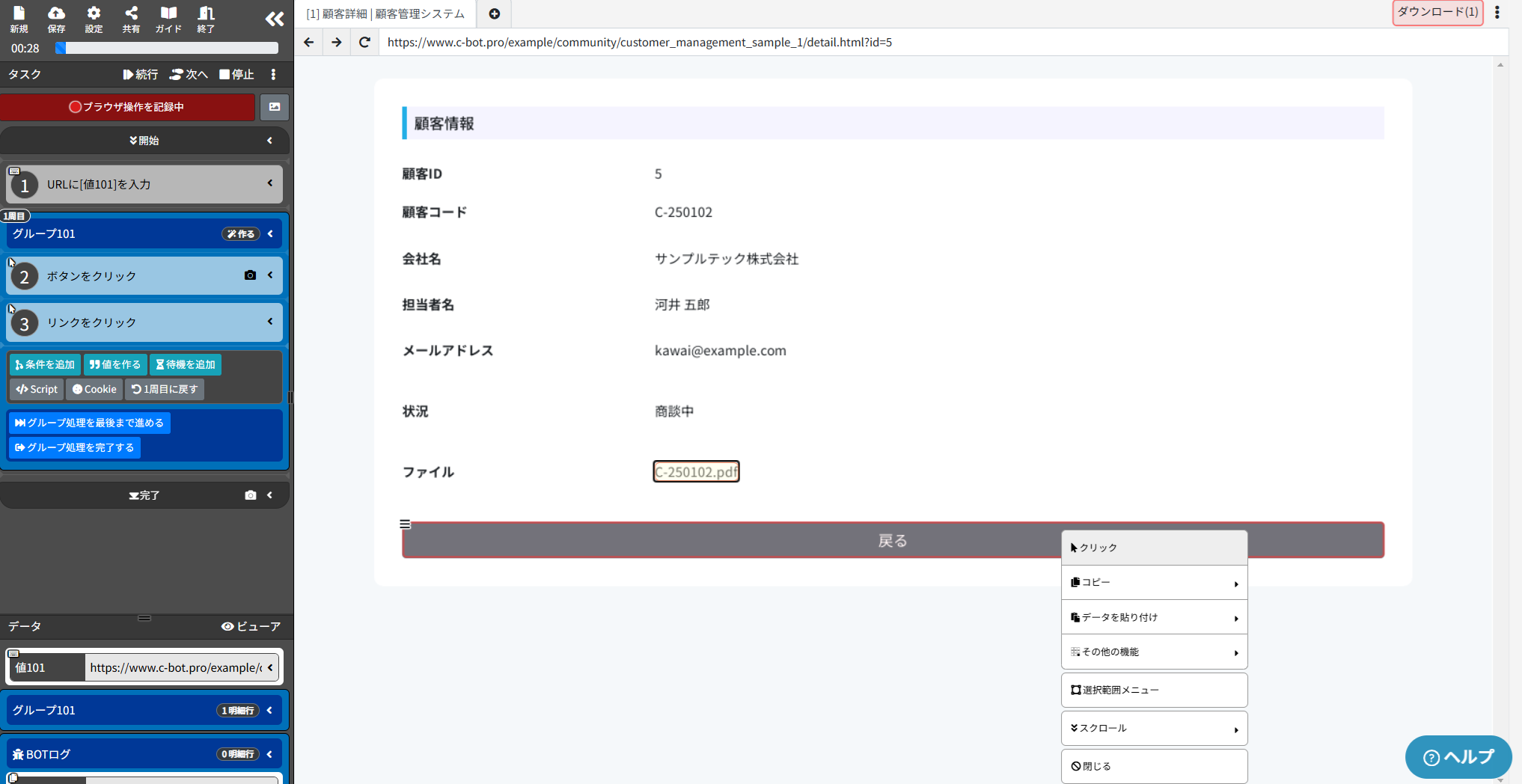Click the hamburger handle icon above 戻る
This screenshot has height=784, width=1522.
point(405,524)
